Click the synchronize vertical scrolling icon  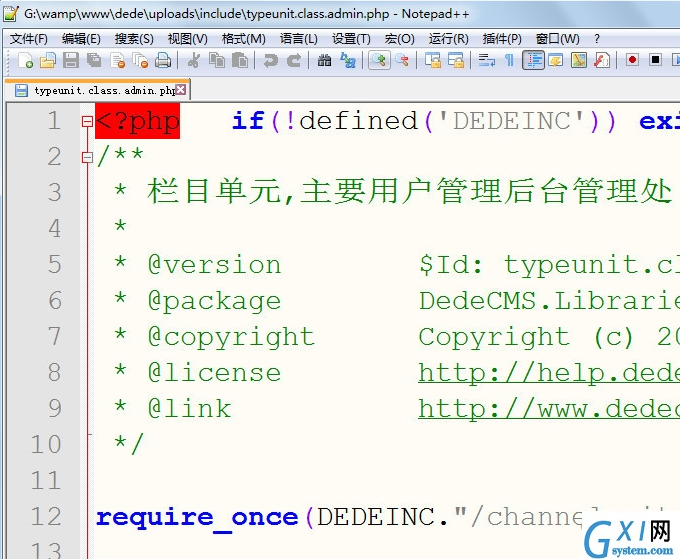(x=433, y=60)
